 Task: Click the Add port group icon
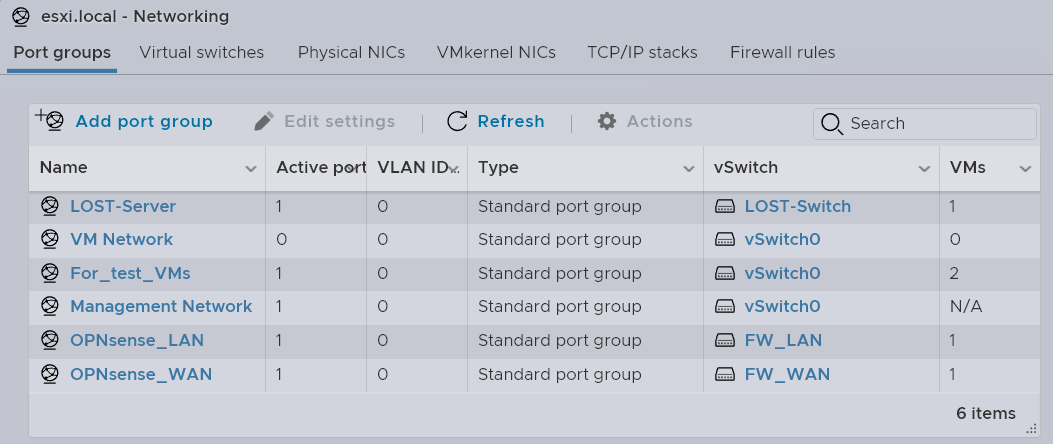[50, 121]
